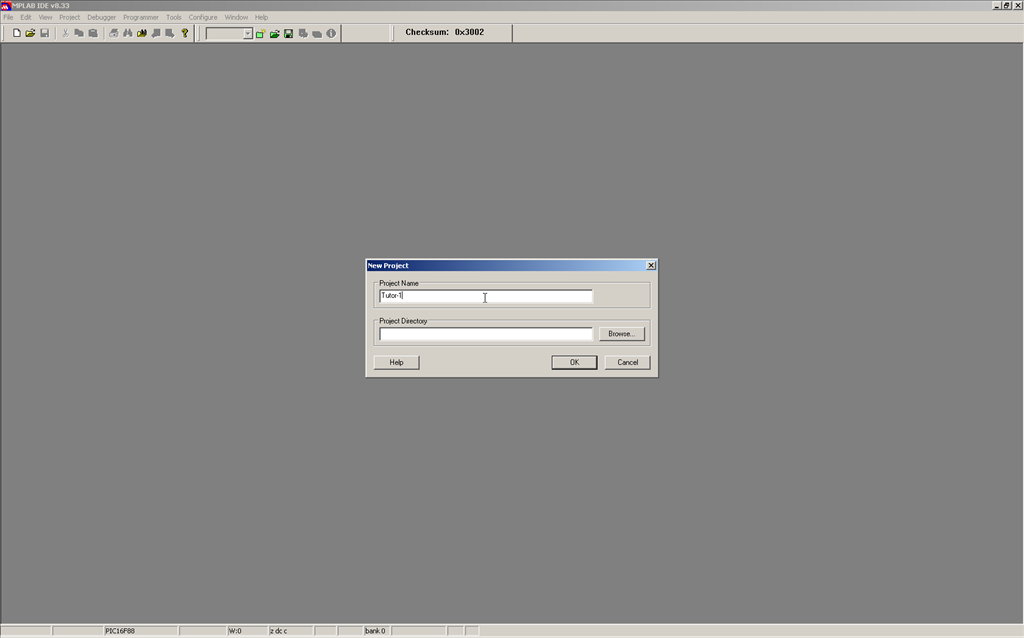Open the Project menu
Image resolution: width=1024 pixels, height=638 pixels.
69,17
